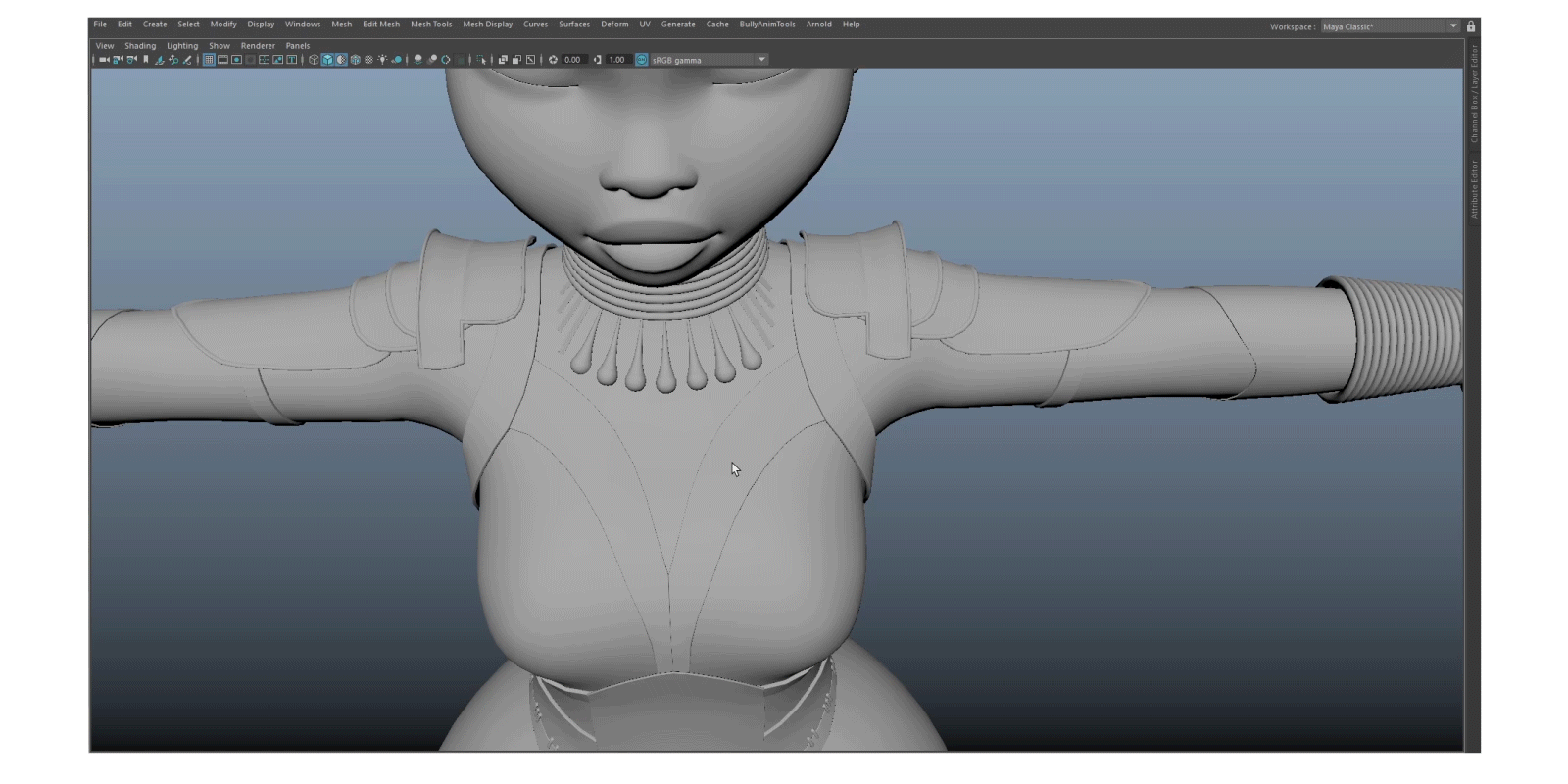This screenshot has height=784, width=1568.
Task: Toggle Screen Space Ambient Occlusion icon
Action: pos(417,60)
